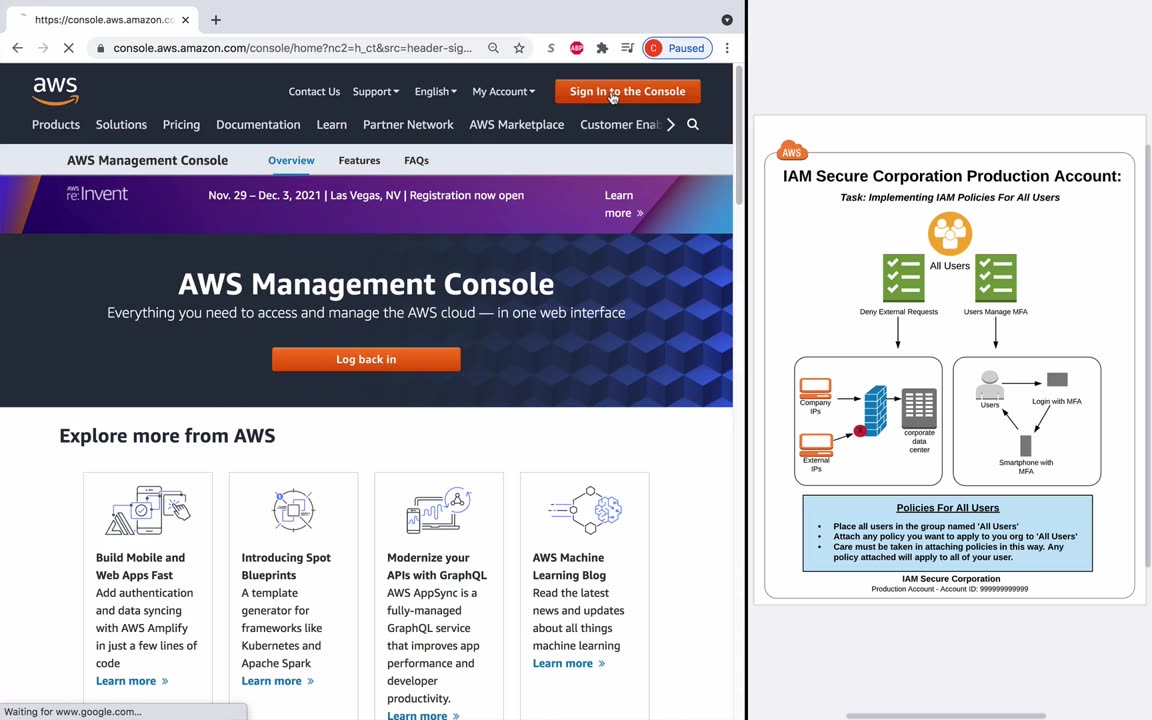Click the firewall icon in diagram
The height and width of the screenshot is (720, 1152).
[875, 411]
